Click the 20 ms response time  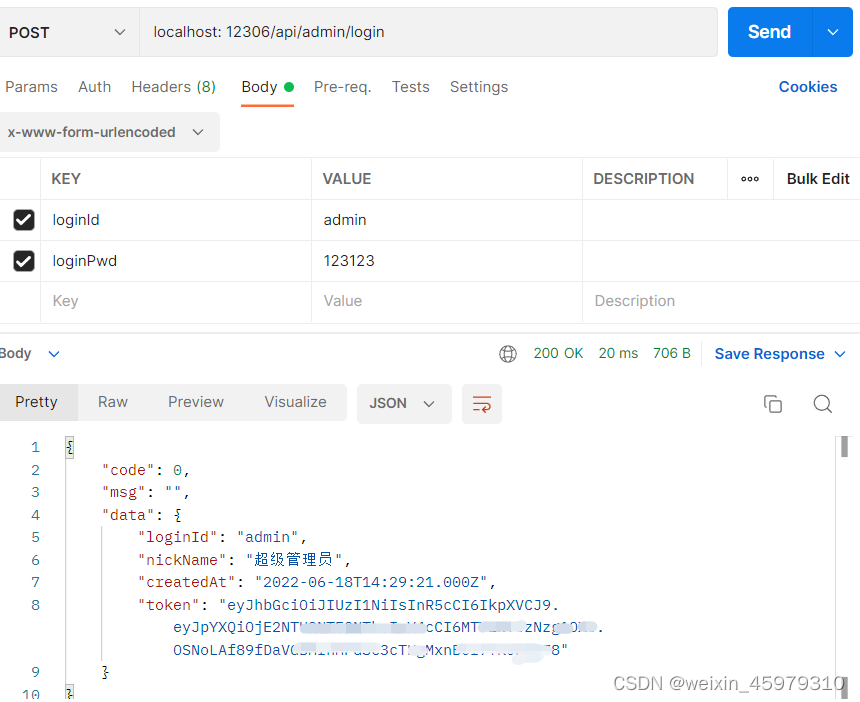pos(618,353)
